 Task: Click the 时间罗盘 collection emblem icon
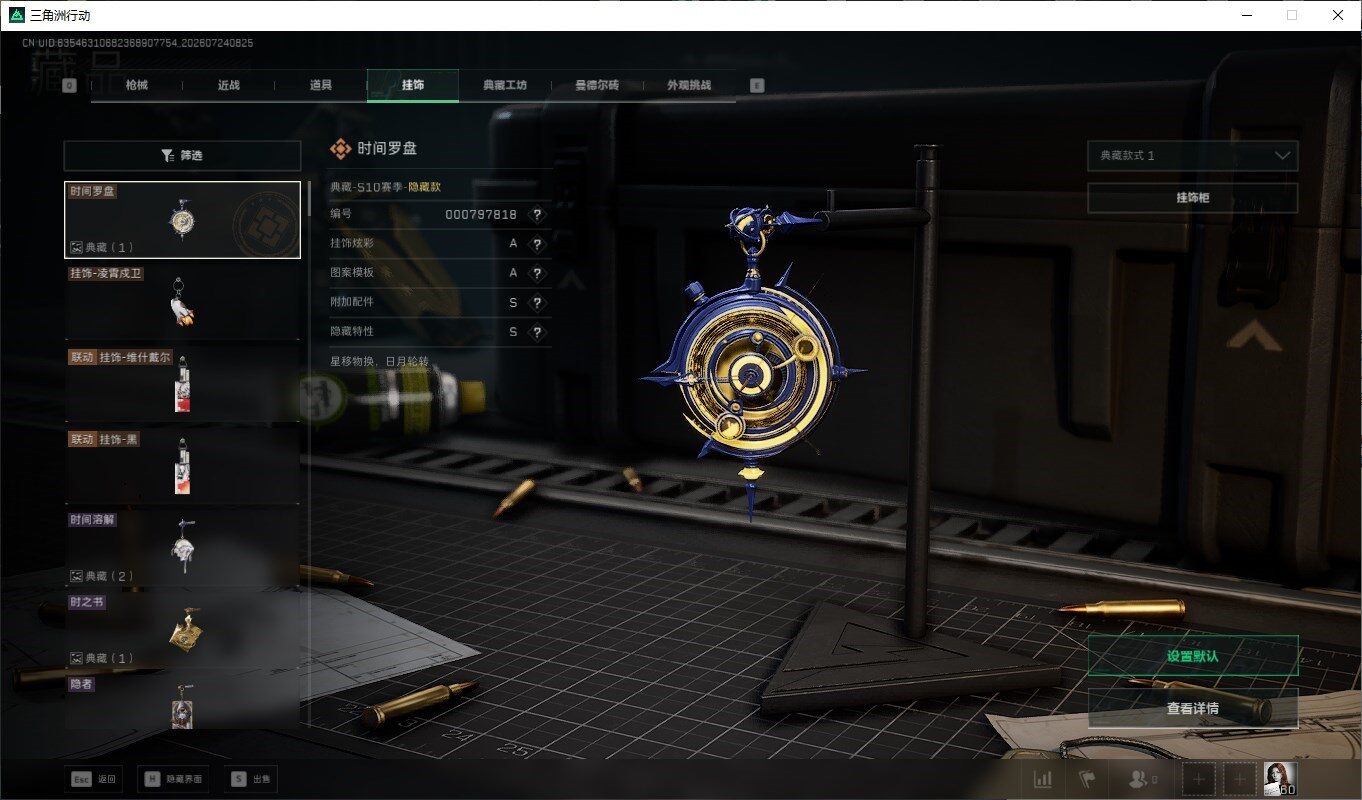point(341,149)
